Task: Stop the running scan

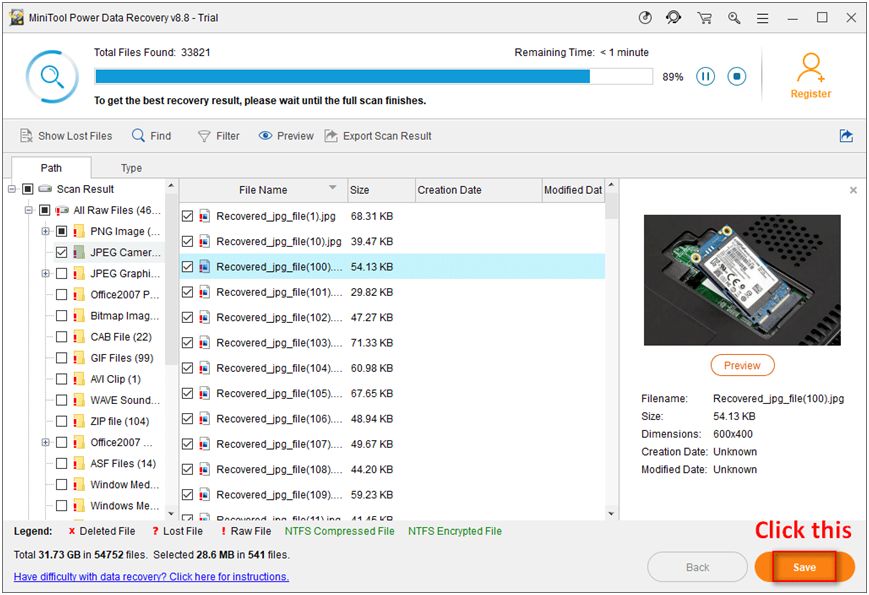Action: (x=737, y=76)
